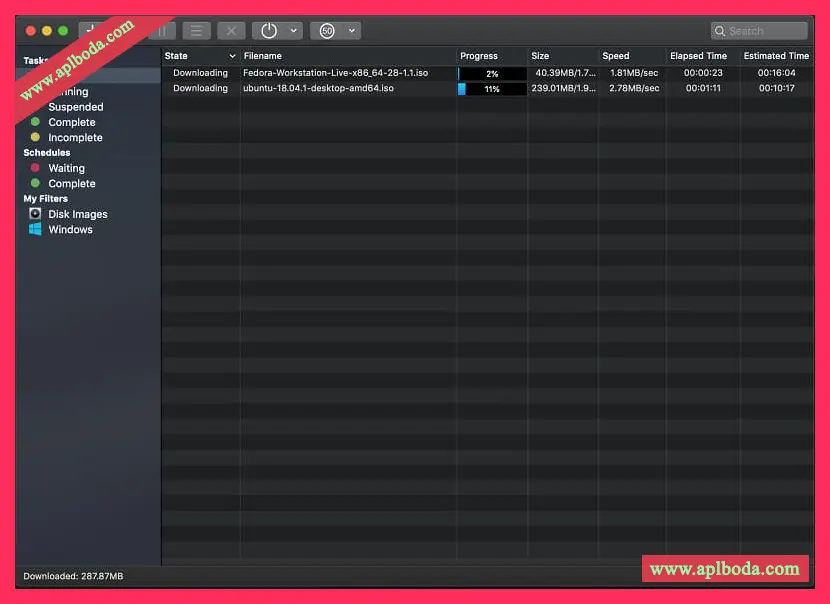Focus the Search field

click(x=759, y=31)
